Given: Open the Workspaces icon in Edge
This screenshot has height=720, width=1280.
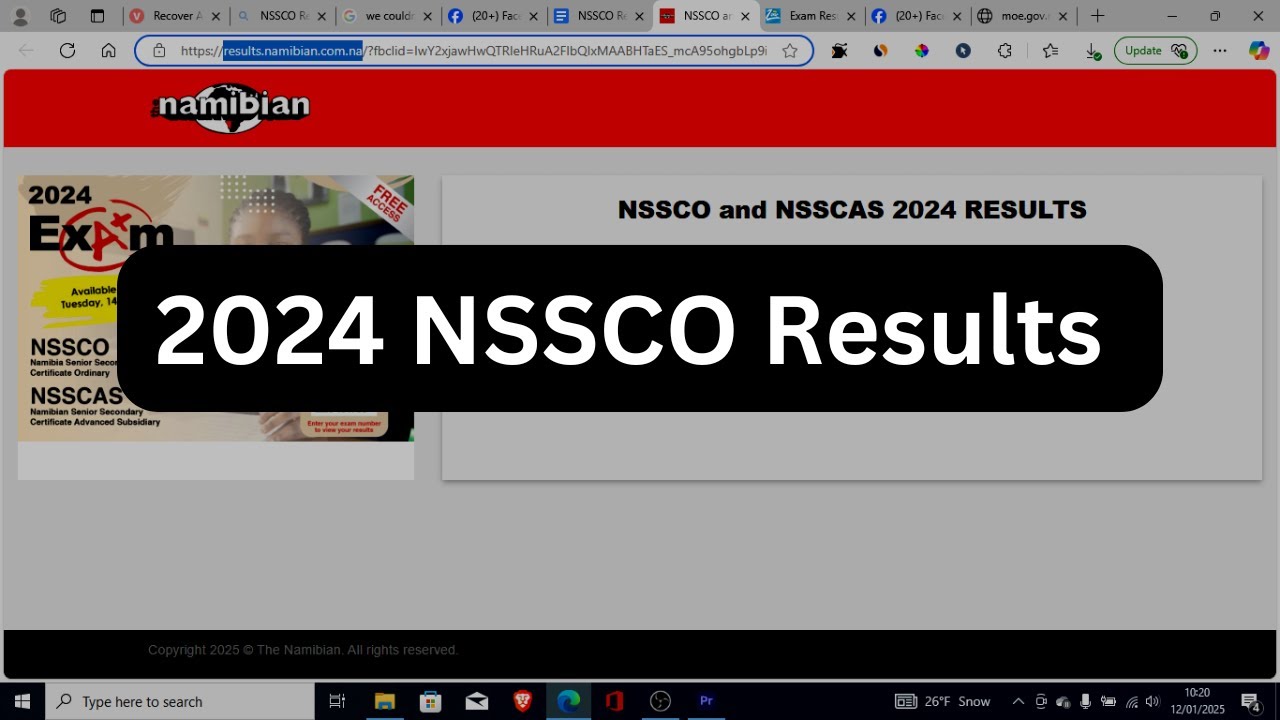Looking at the screenshot, I should [58, 16].
